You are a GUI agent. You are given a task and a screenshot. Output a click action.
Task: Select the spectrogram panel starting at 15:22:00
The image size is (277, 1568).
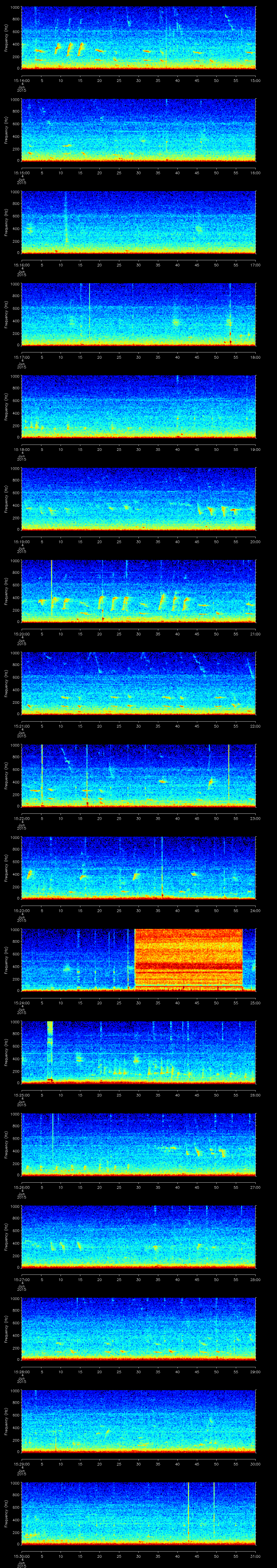pyautogui.click(x=139, y=775)
